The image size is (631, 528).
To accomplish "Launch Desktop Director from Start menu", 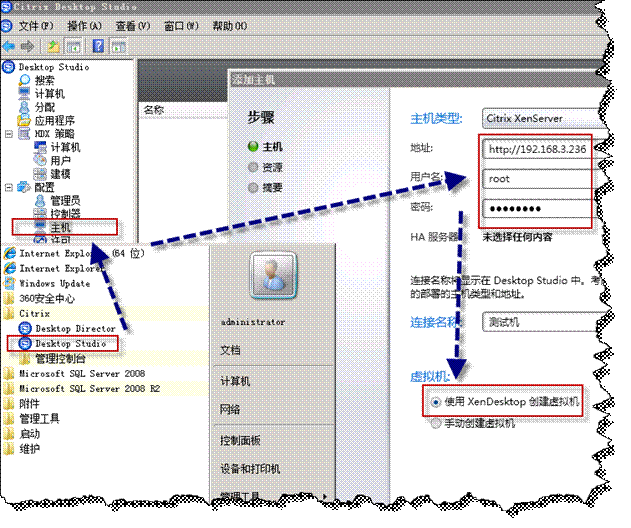I will click(75, 328).
